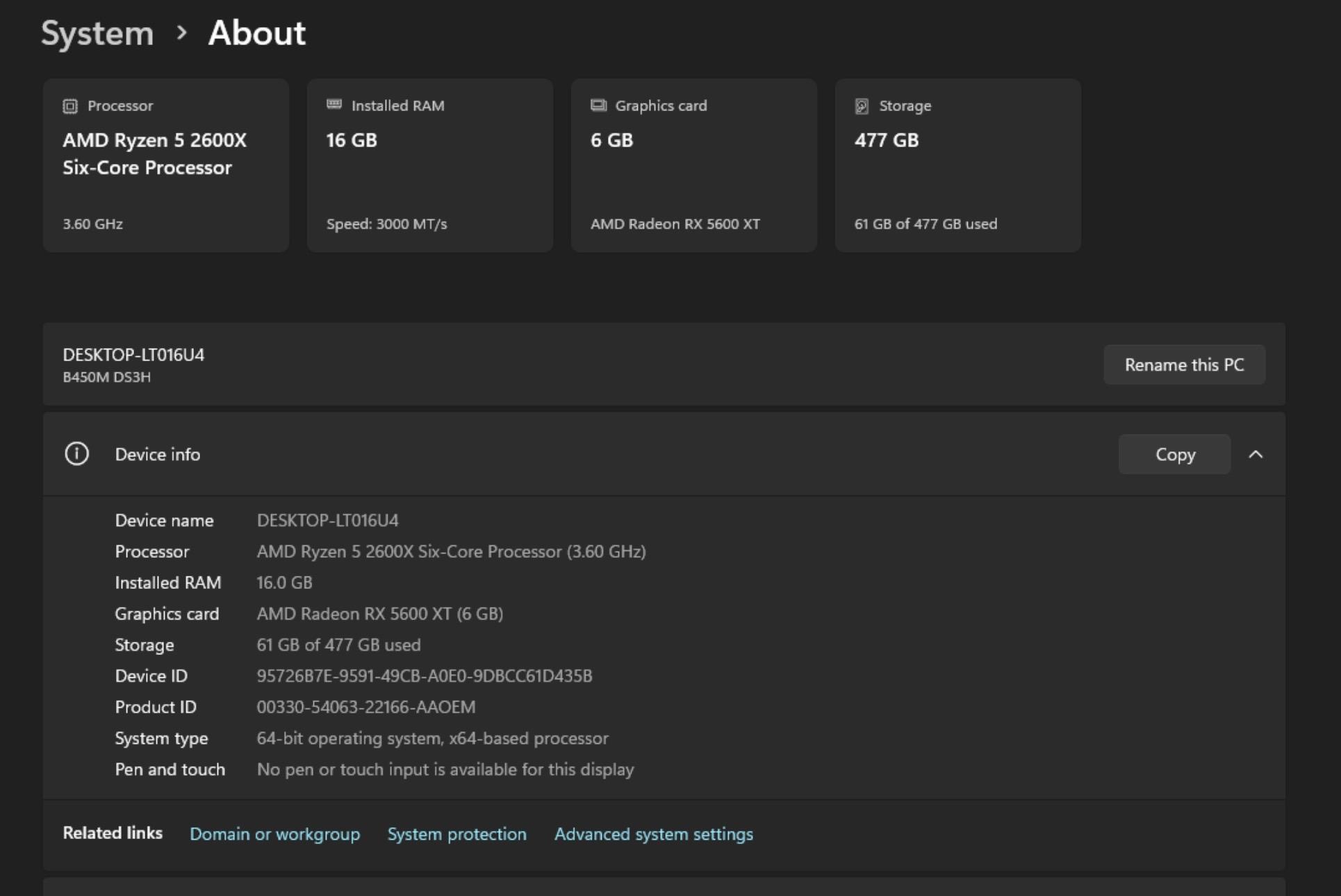The height and width of the screenshot is (896, 1341).
Task: Open Domain or workgroup link
Action: pyautogui.click(x=274, y=834)
